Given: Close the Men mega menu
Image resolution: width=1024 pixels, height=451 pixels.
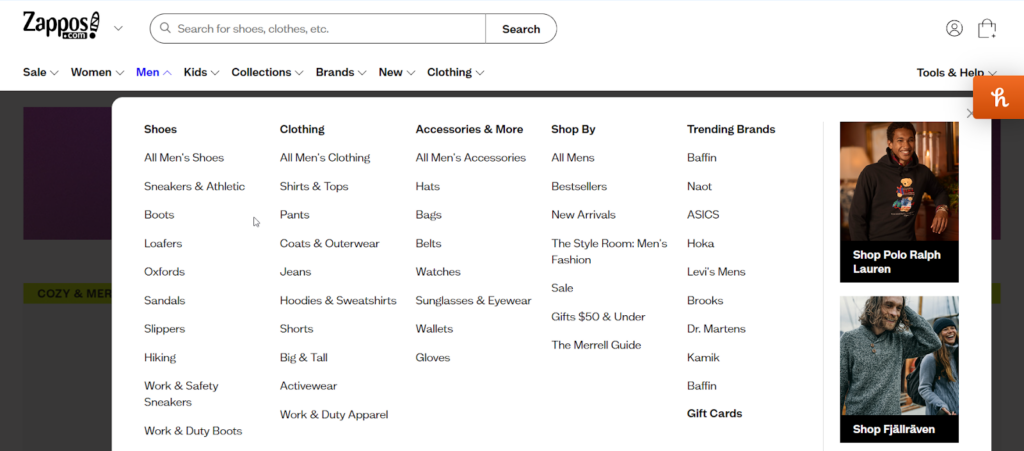Looking at the screenshot, I should pyautogui.click(x=969, y=114).
